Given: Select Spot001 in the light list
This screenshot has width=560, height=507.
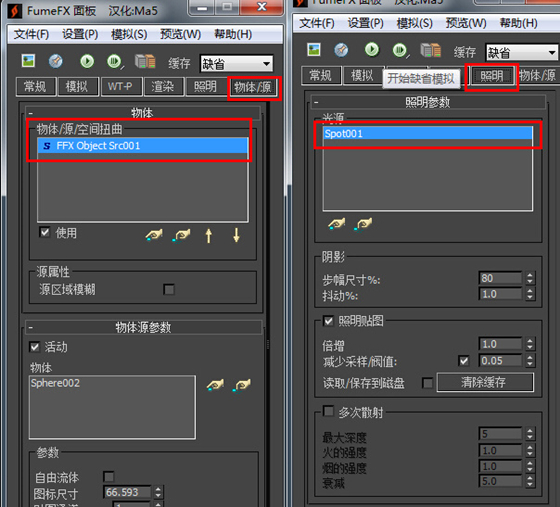Looking at the screenshot, I should (428, 133).
